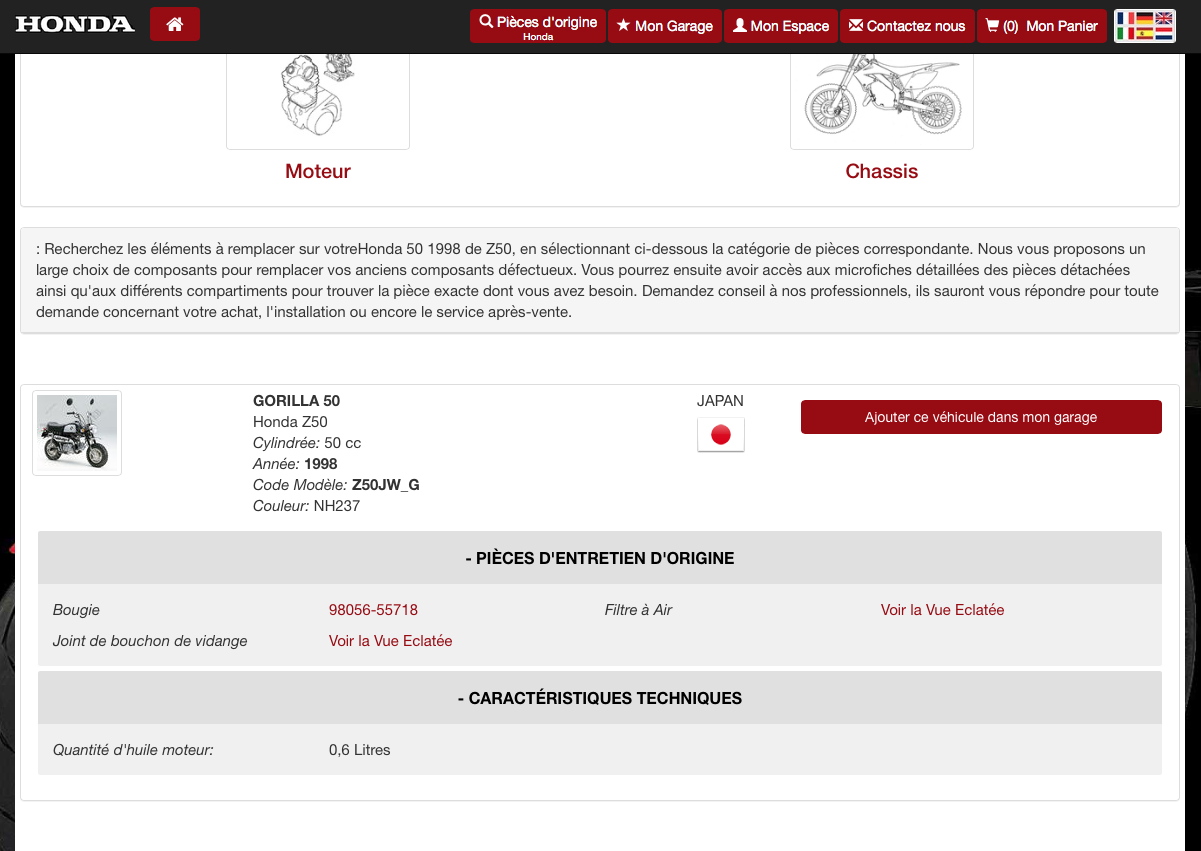Click the Joint de bouchon de vidange label
1201x851 pixels.
pos(150,641)
